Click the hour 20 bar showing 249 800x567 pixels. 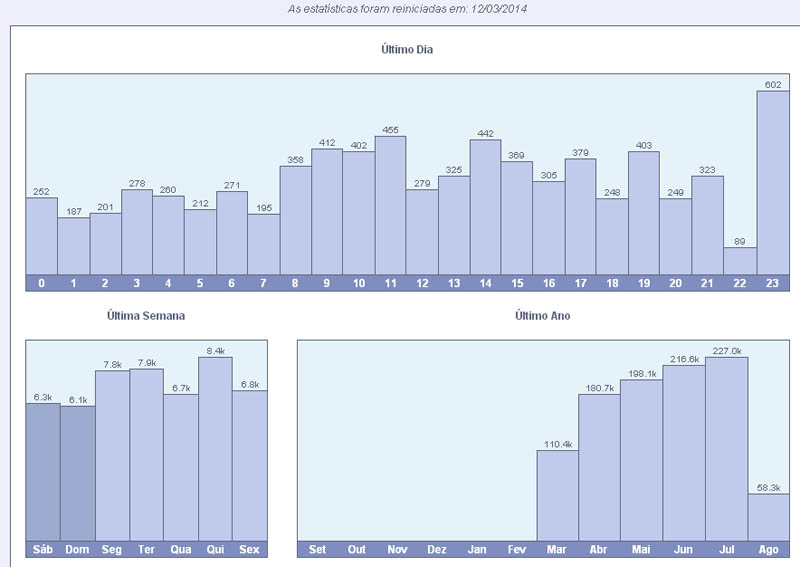tap(676, 237)
